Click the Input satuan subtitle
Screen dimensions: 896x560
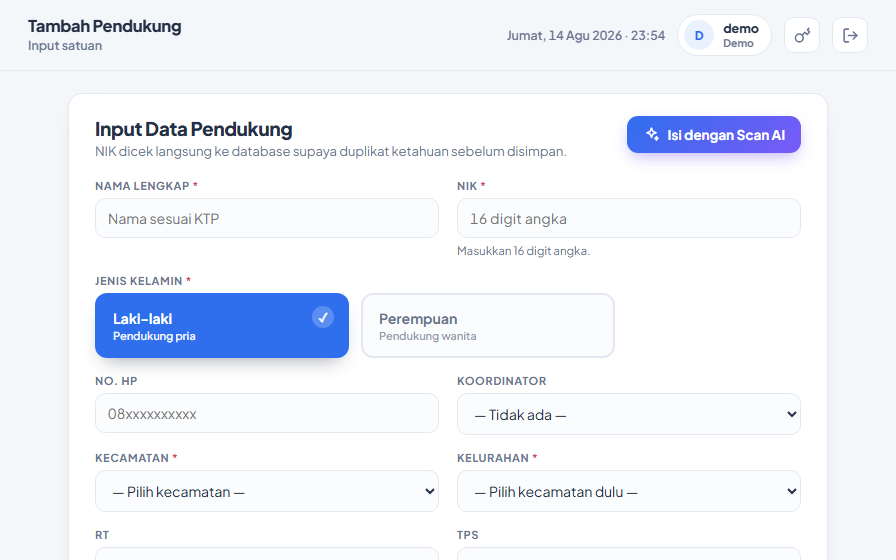click(65, 46)
